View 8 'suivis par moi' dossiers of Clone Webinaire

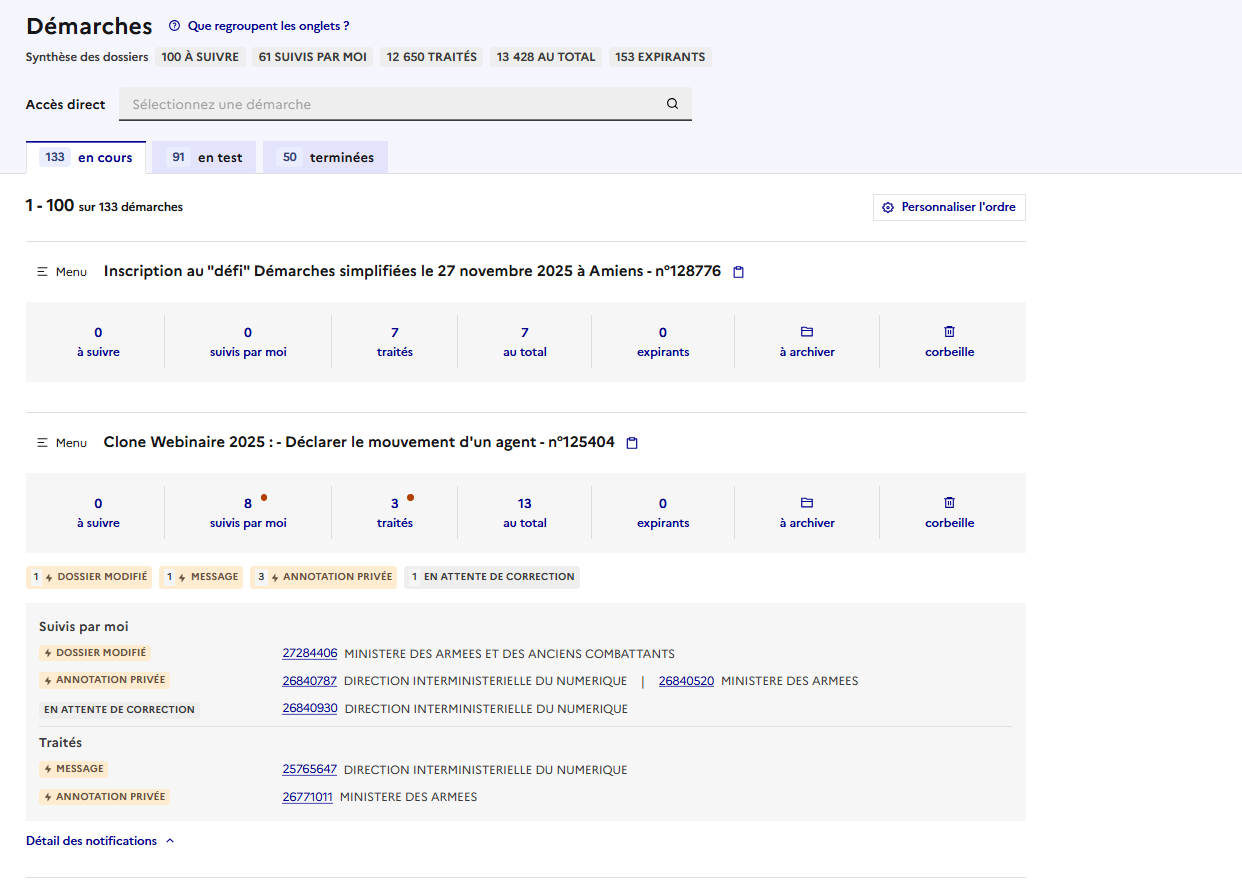click(248, 513)
